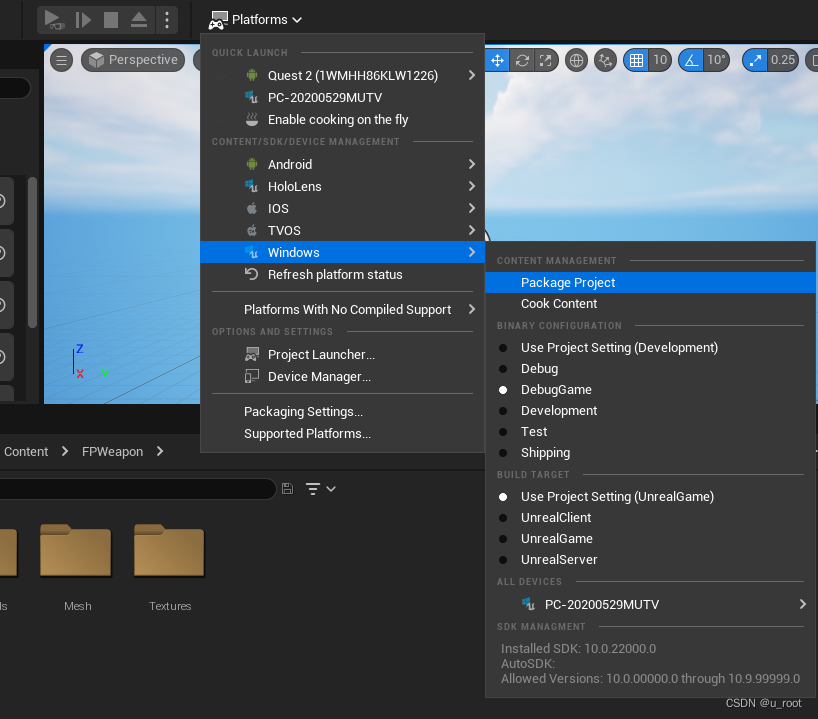The height and width of the screenshot is (719, 818).
Task: Click the save search icon
Action: click(287, 489)
